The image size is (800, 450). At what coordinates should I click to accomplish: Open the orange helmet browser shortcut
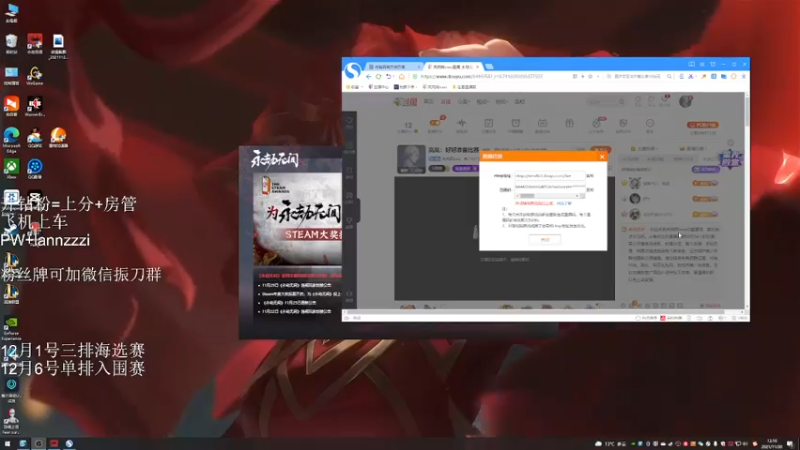click(x=58, y=138)
